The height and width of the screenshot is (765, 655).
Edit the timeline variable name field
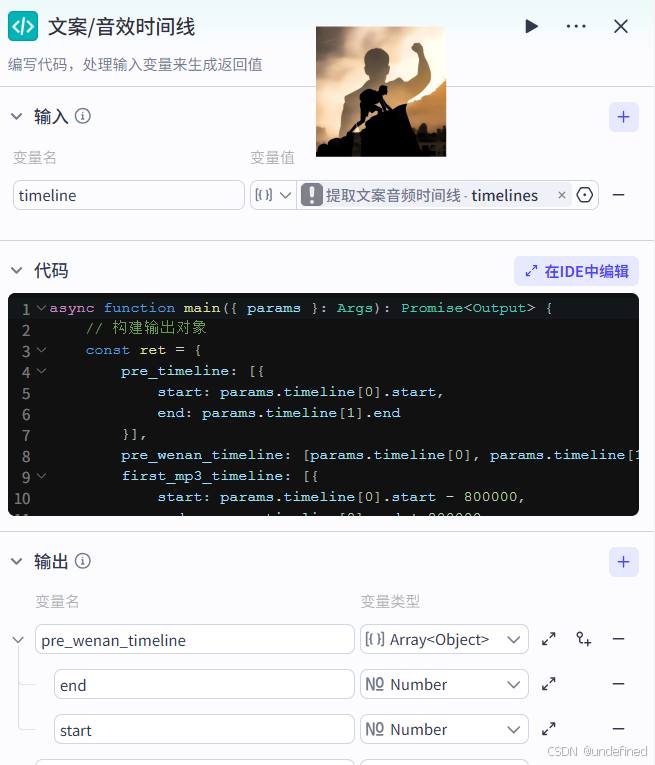tap(129, 195)
